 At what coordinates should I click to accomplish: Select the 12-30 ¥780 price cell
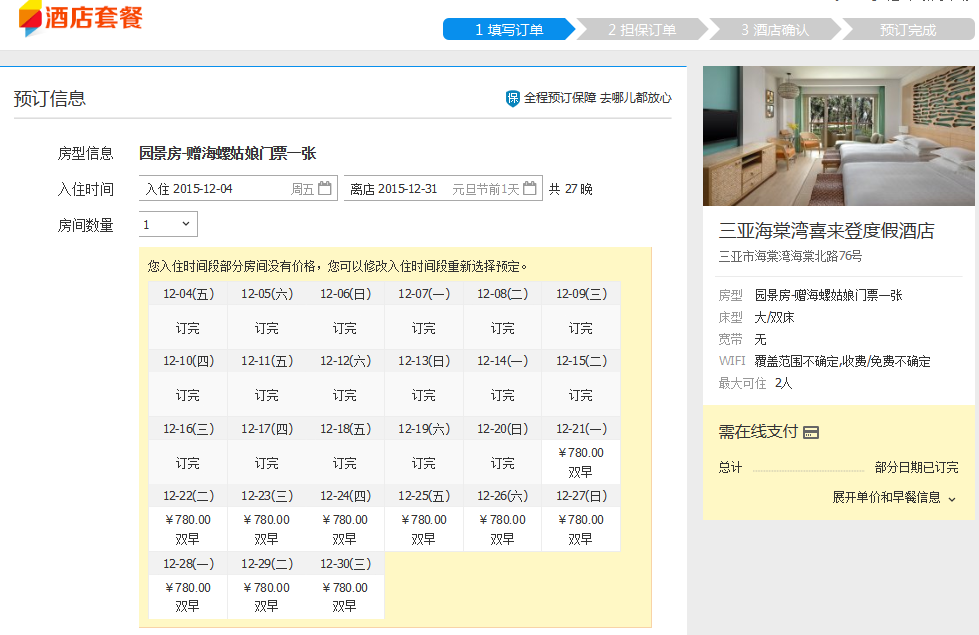coord(345,596)
